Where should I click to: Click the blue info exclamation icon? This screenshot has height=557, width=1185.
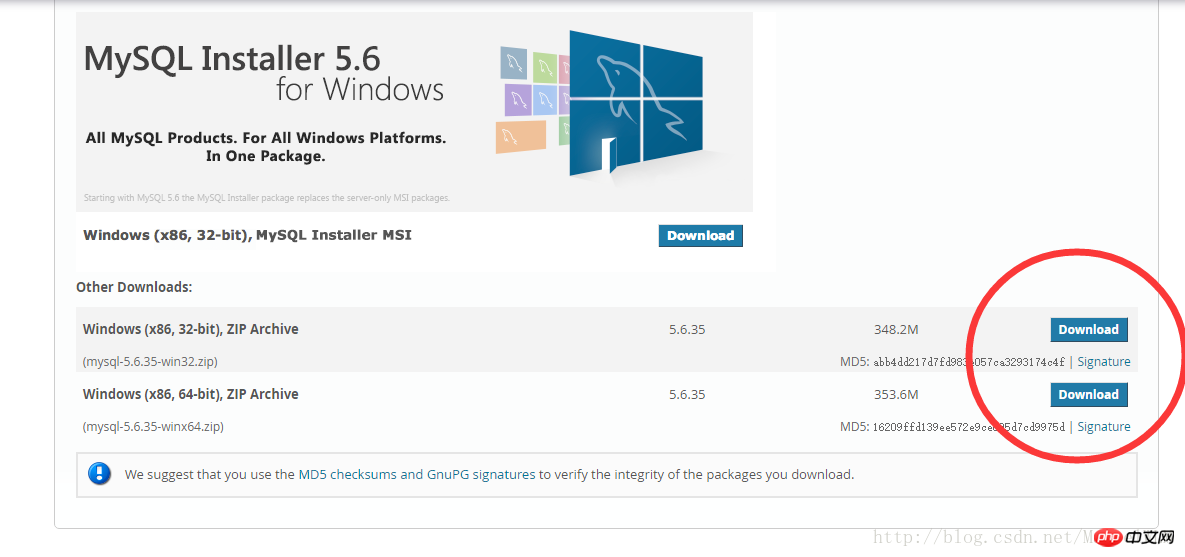(x=100, y=474)
